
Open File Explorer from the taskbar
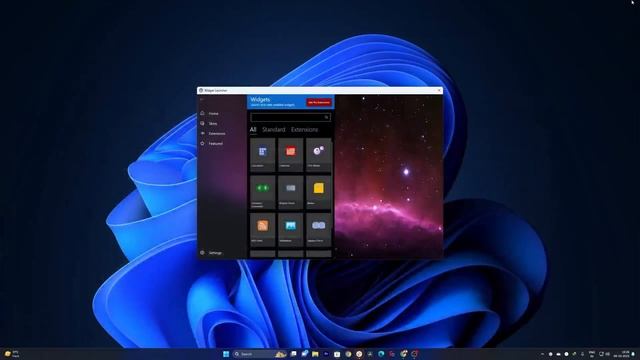(315, 354)
